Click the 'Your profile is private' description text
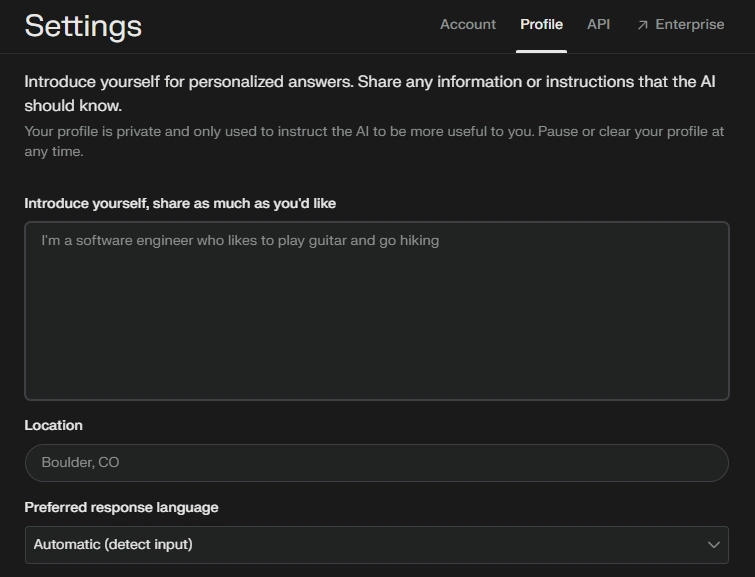The height and width of the screenshot is (577, 755). [x=374, y=141]
